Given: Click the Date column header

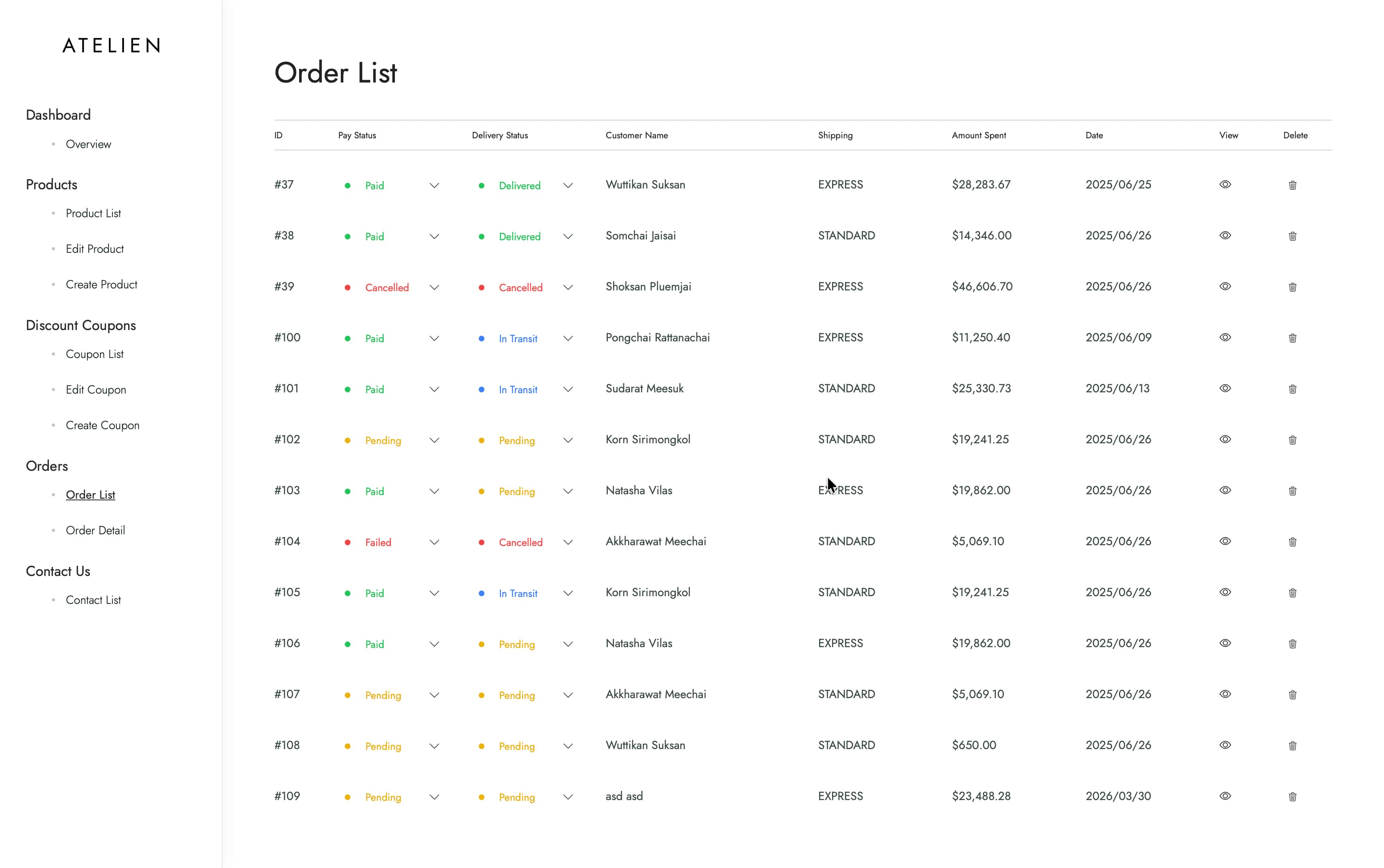Looking at the screenshot, I should coord(1094,135).
